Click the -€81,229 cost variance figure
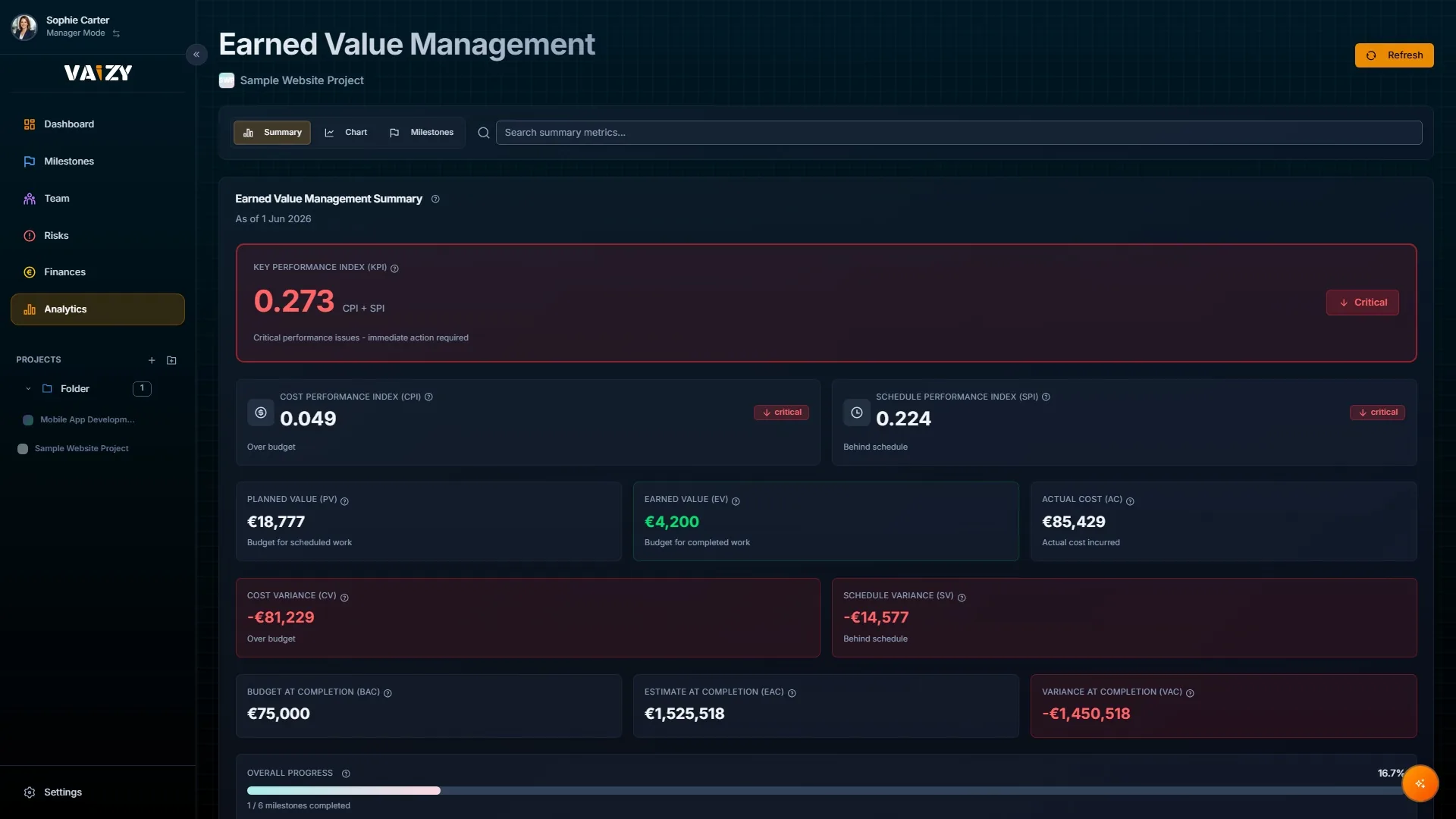This screenshot has height=819, width=1456. 281,618
